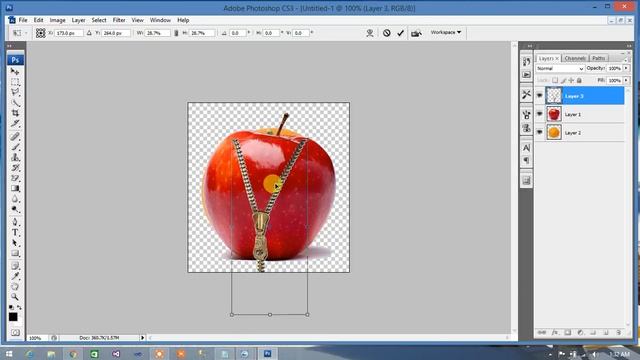Select the Horizontal Type tool
Screen dimensions: 640x360
pos(15,232)
